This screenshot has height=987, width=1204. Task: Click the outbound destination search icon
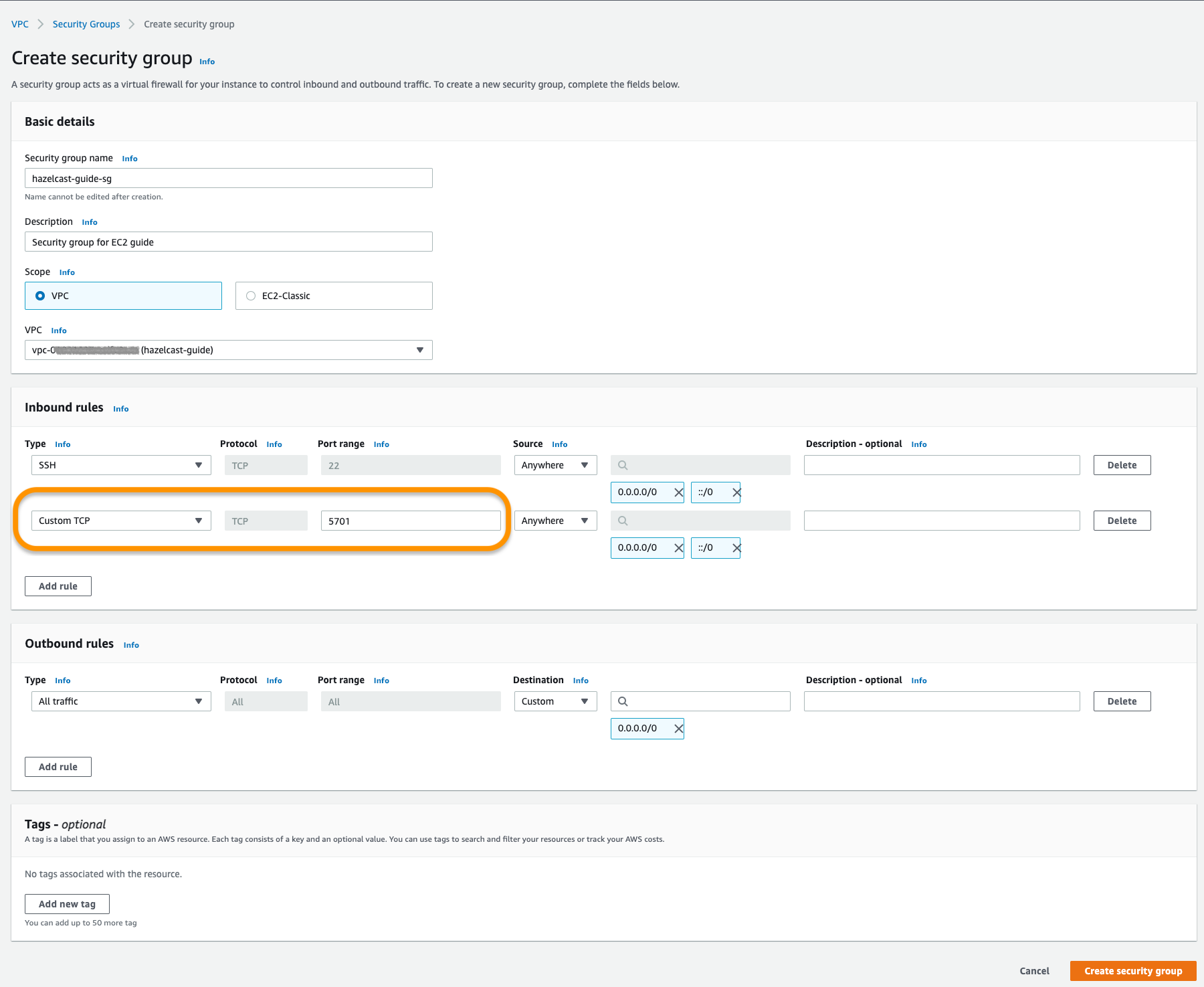tap(623, 701)
